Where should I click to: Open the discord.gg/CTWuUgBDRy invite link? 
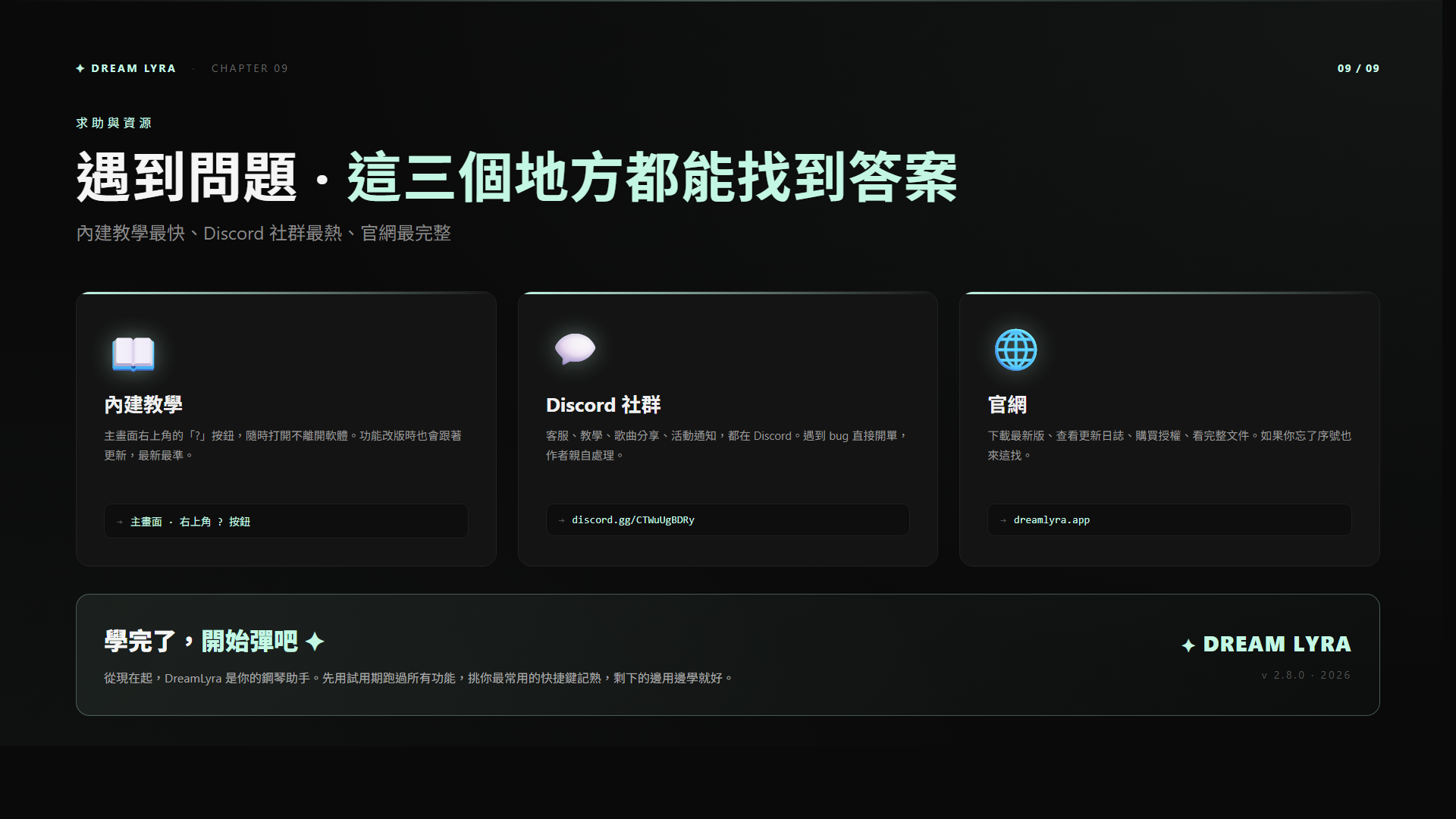pyautogui.click(x=632, y=520)
